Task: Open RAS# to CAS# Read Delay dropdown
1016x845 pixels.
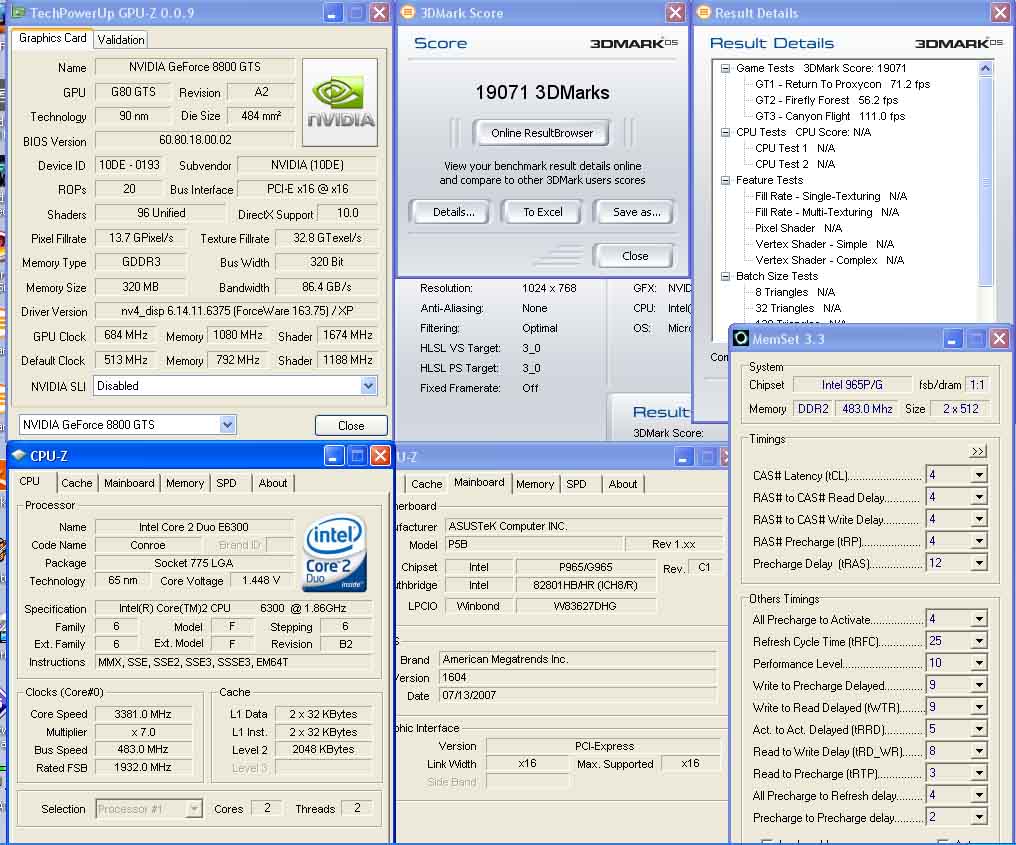Action: pyautogui.click(x=979, y=497)
